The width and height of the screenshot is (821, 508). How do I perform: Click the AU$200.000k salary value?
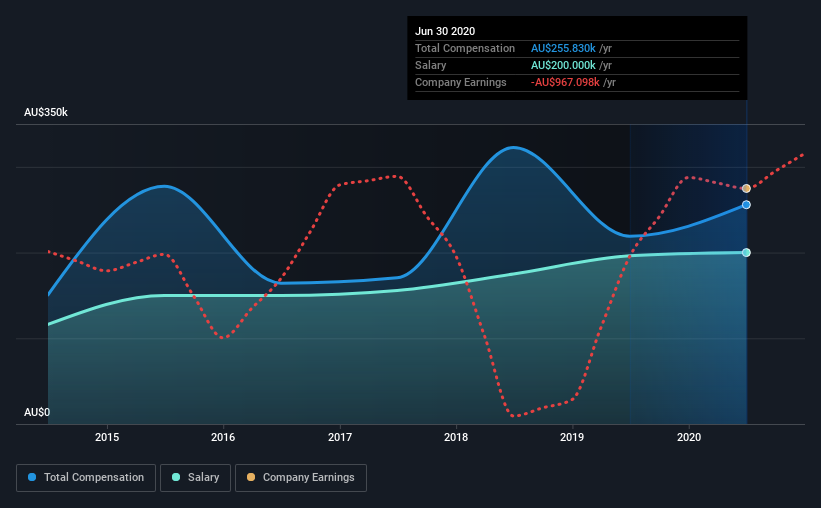(563, 65)
